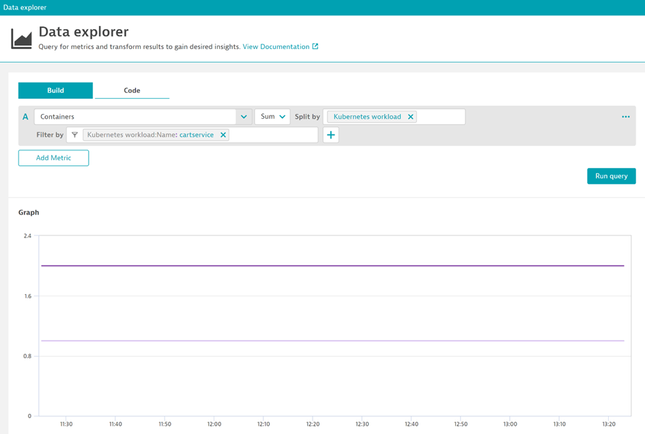Viewport: 645px width, 434px height.
Task: Click the Add Metric button
Action: tap(53, 158)
